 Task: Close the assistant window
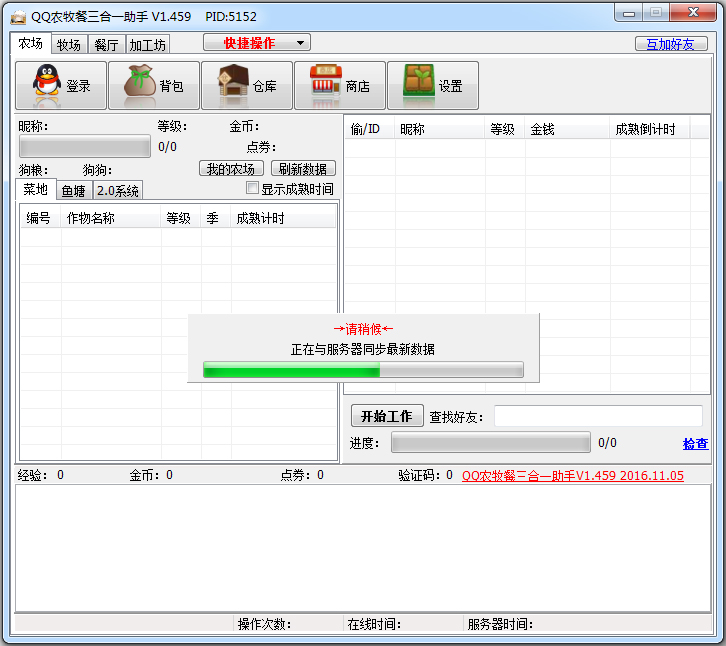coord(693,13)
